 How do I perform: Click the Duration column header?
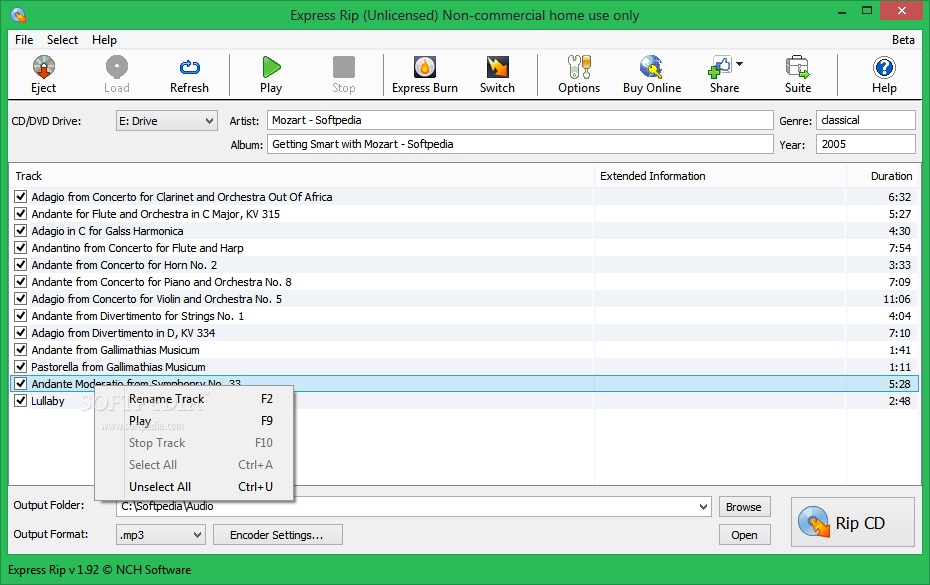pyautogui.click(x=883, y=176)
